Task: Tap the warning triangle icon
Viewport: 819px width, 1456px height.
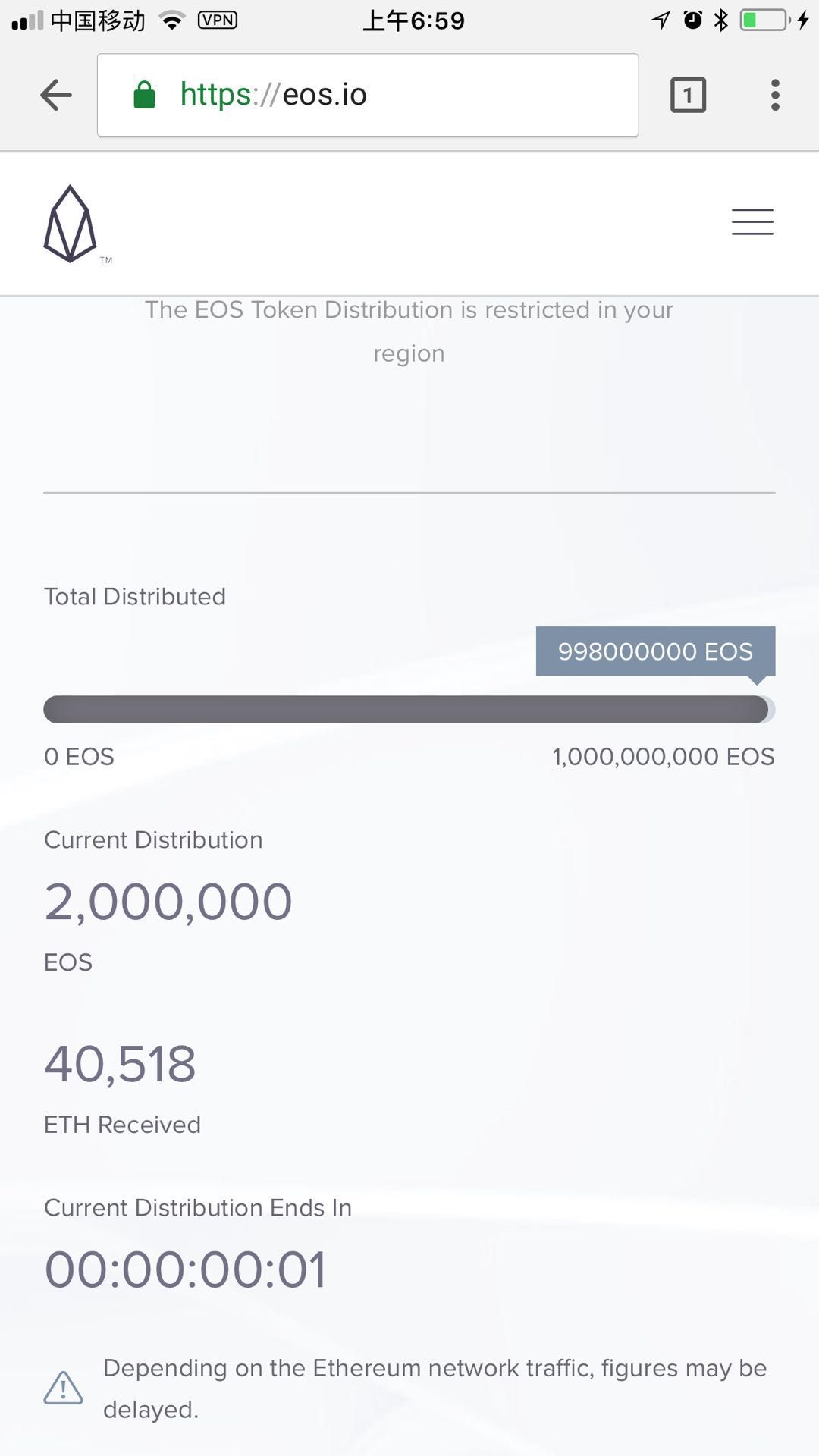Action: pos(64,1388)
